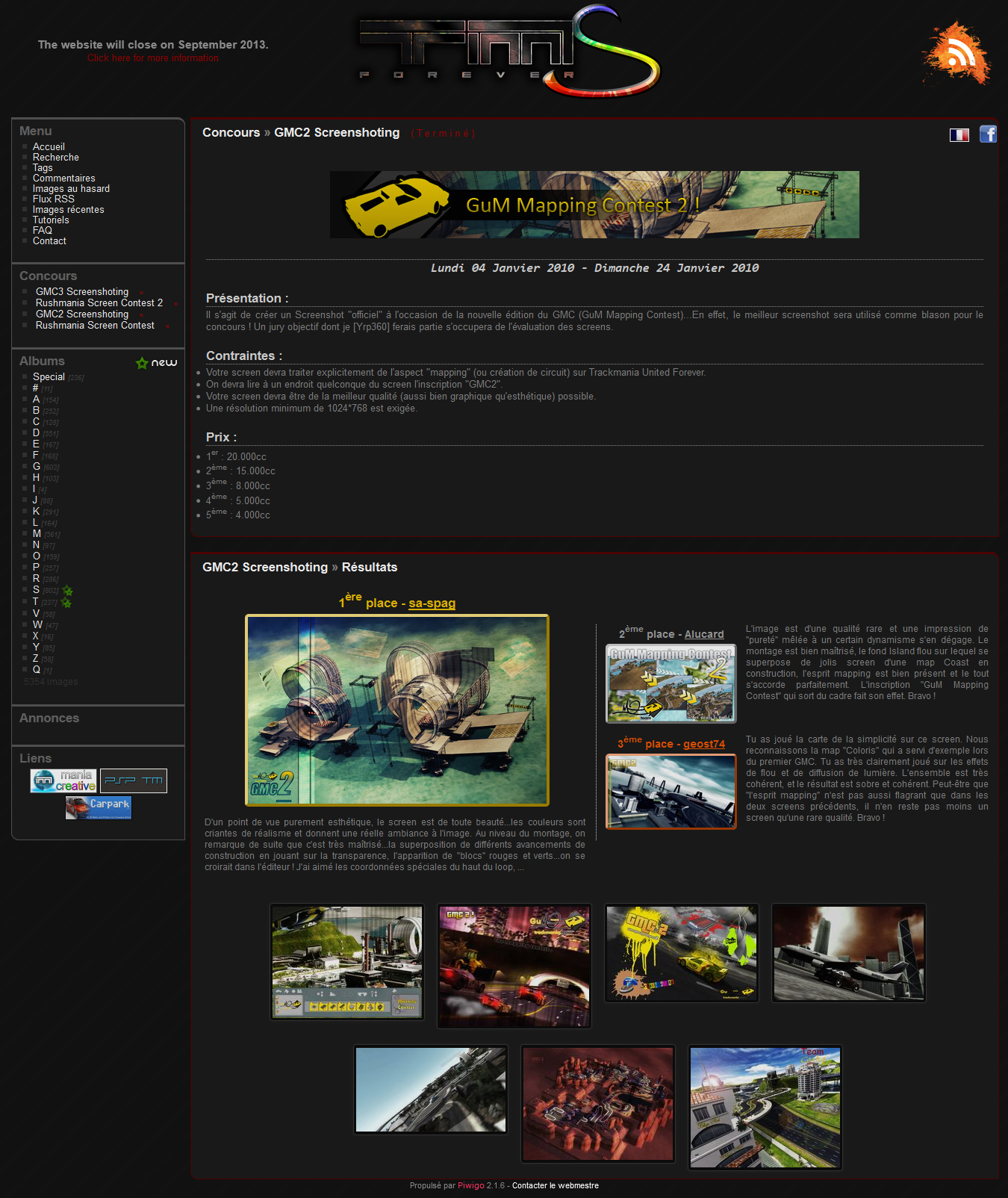Open the red-toned city map thumbnail
The width and height of the screenshot is (1008, 1198).
(x=598, y=1104)
